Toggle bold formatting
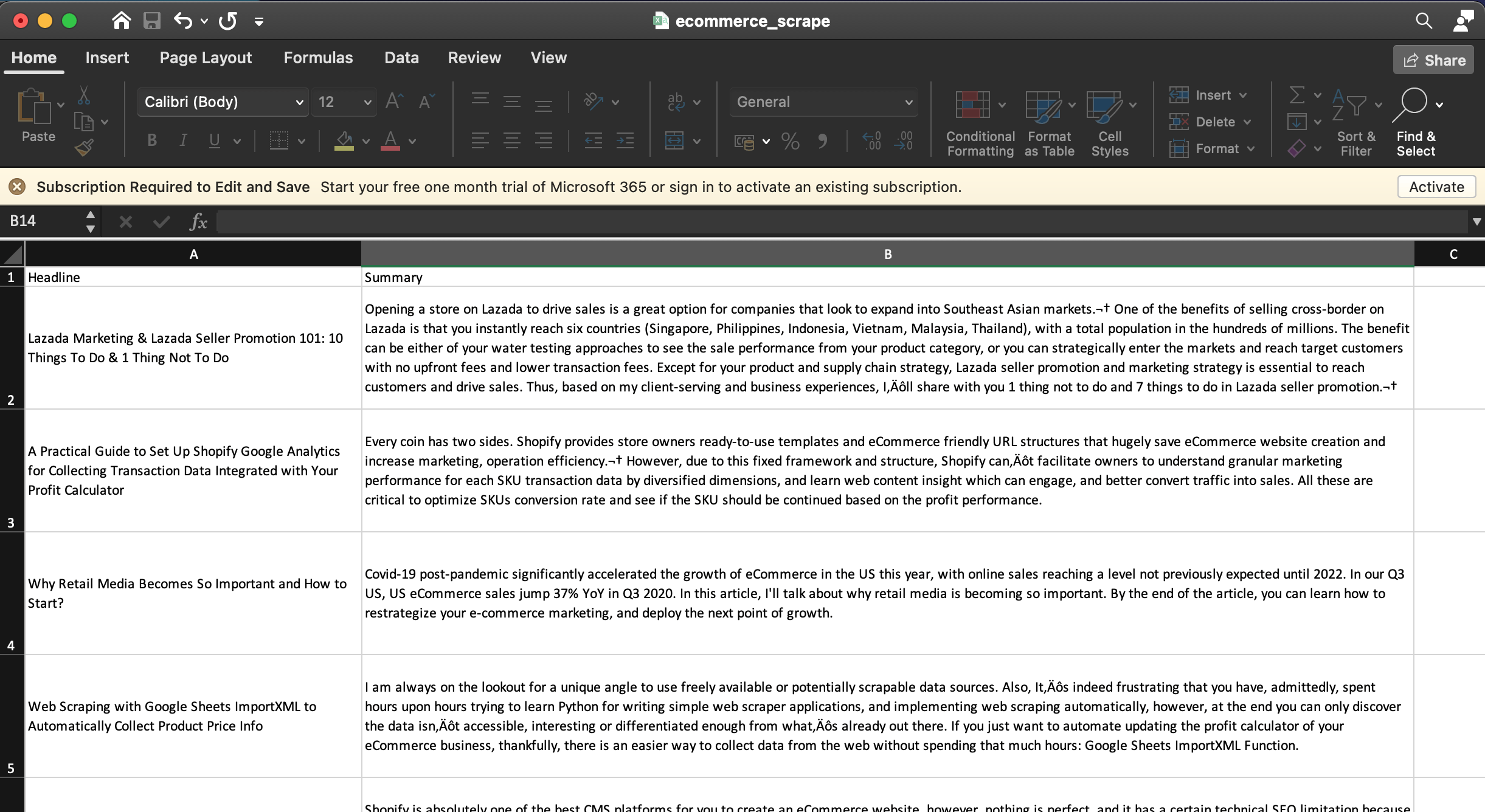Screen dimensions: 1485x812 [x=151, y=140]
